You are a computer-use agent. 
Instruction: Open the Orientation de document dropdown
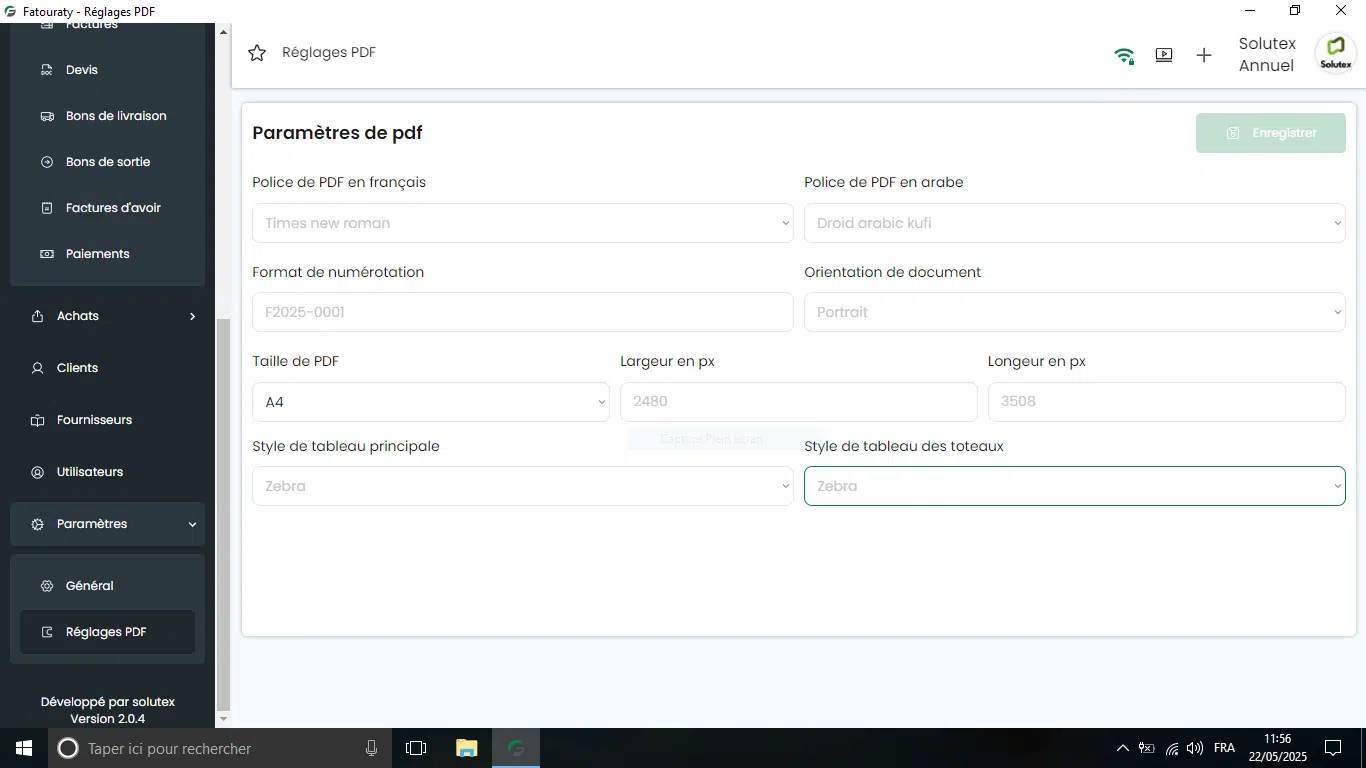pyautogui.click(x=1074, y=312)
